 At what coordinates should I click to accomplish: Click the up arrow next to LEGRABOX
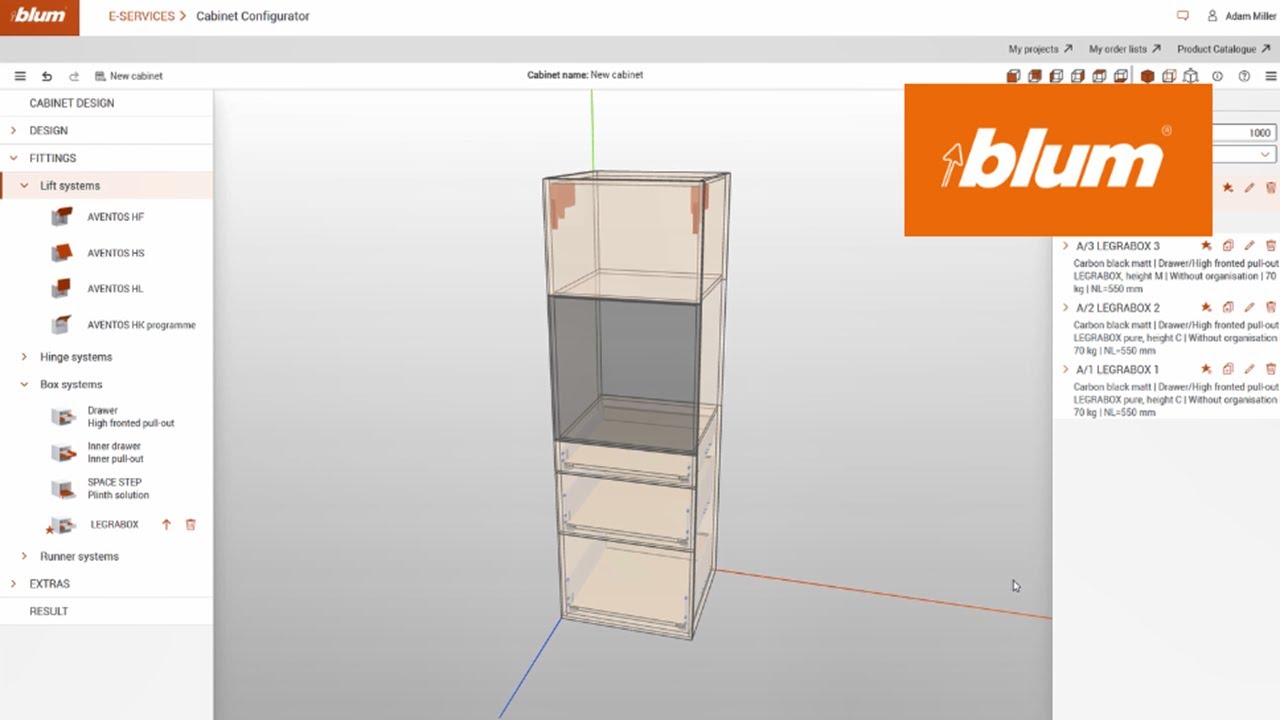pyautogui.click(x=167, y=525)
